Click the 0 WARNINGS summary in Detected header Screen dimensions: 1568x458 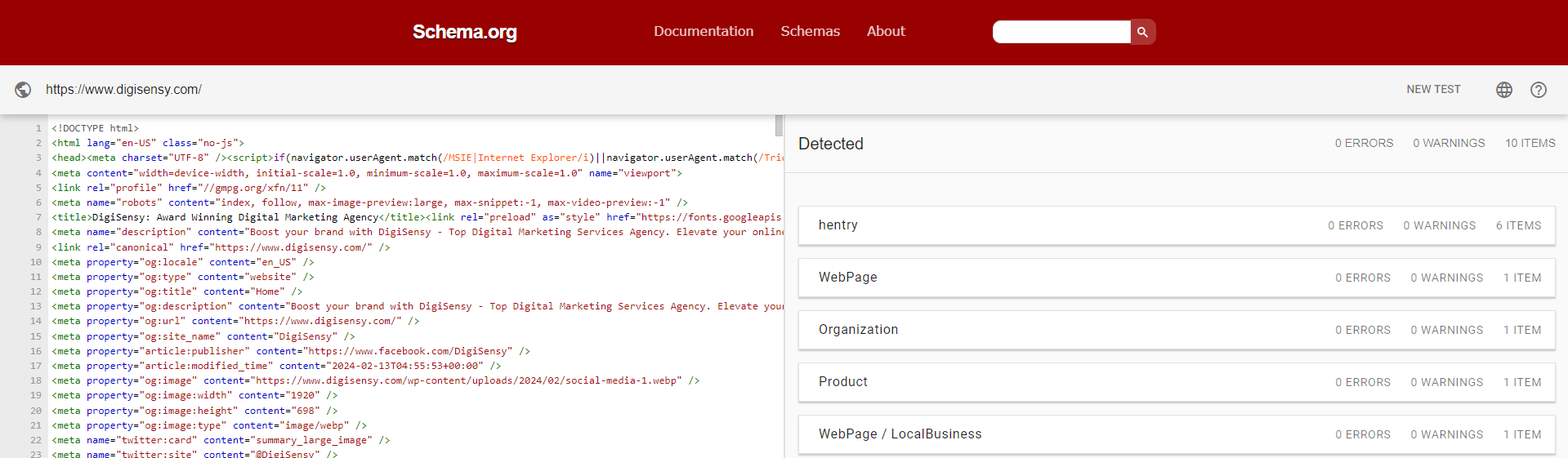click(x=1449, y=143)
